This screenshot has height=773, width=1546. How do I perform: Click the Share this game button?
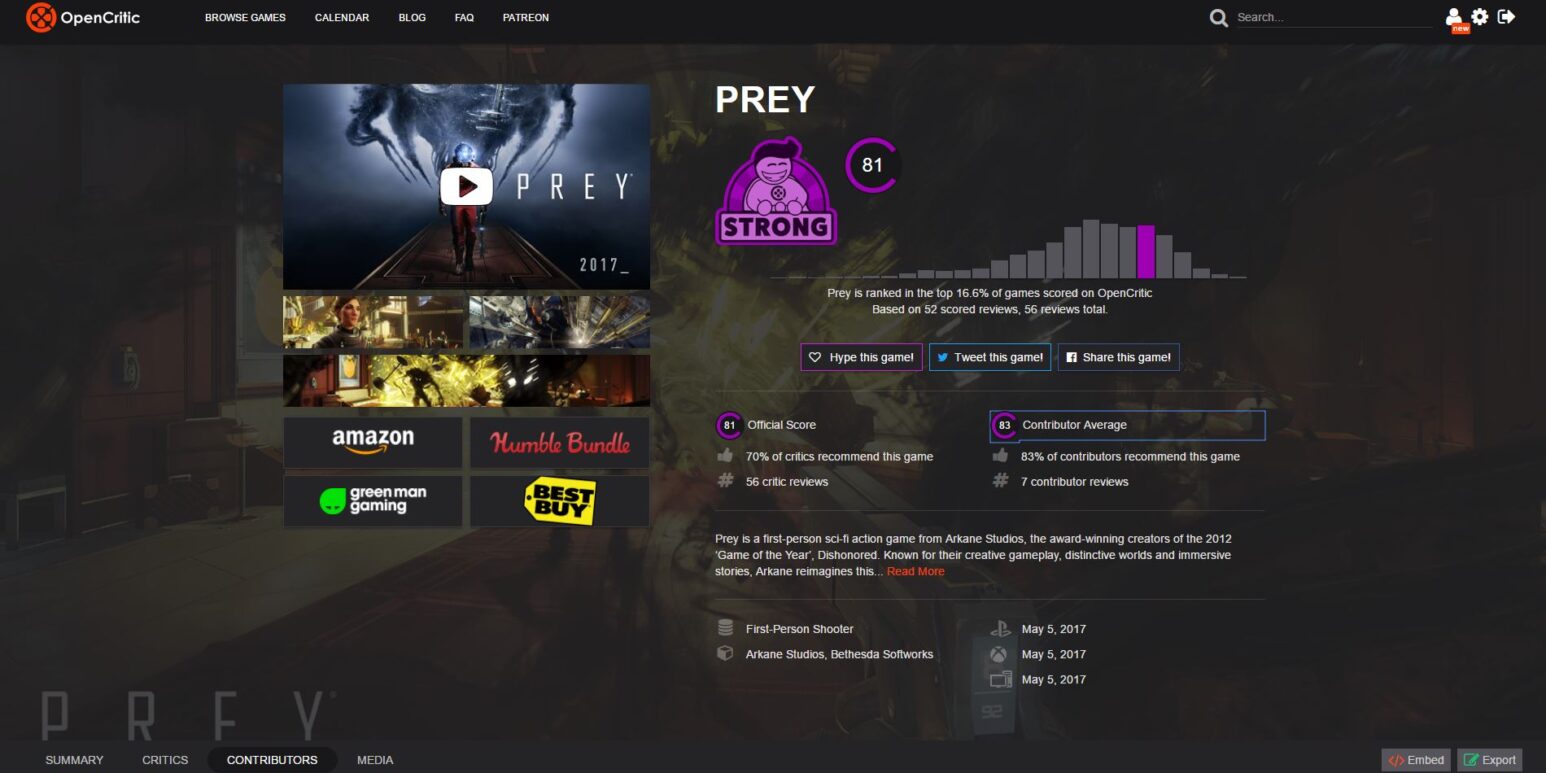point(1118,357)
